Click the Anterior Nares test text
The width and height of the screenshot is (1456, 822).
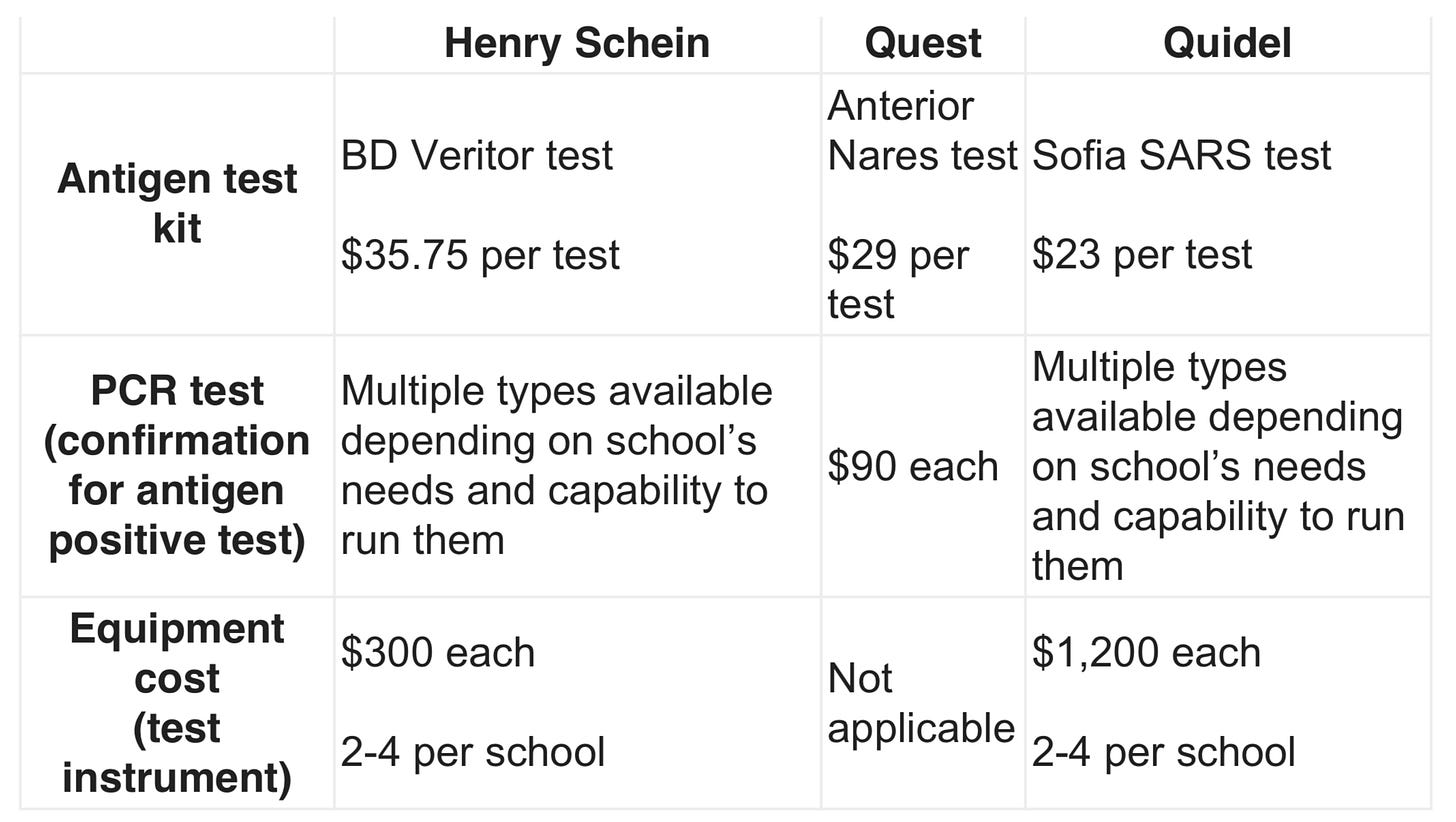tap(922, 130)
